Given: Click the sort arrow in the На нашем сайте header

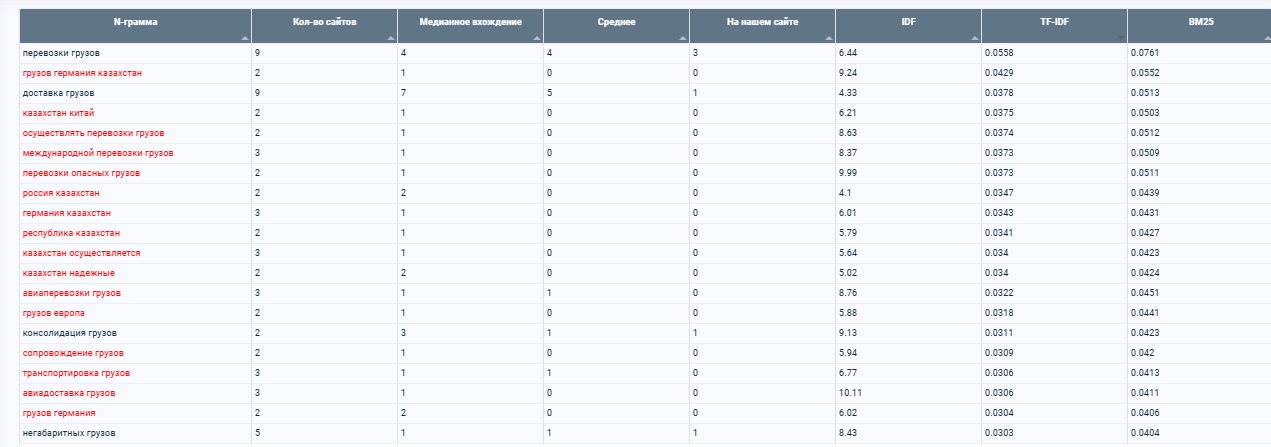Looking at the screenshot, I should [829, 38].
